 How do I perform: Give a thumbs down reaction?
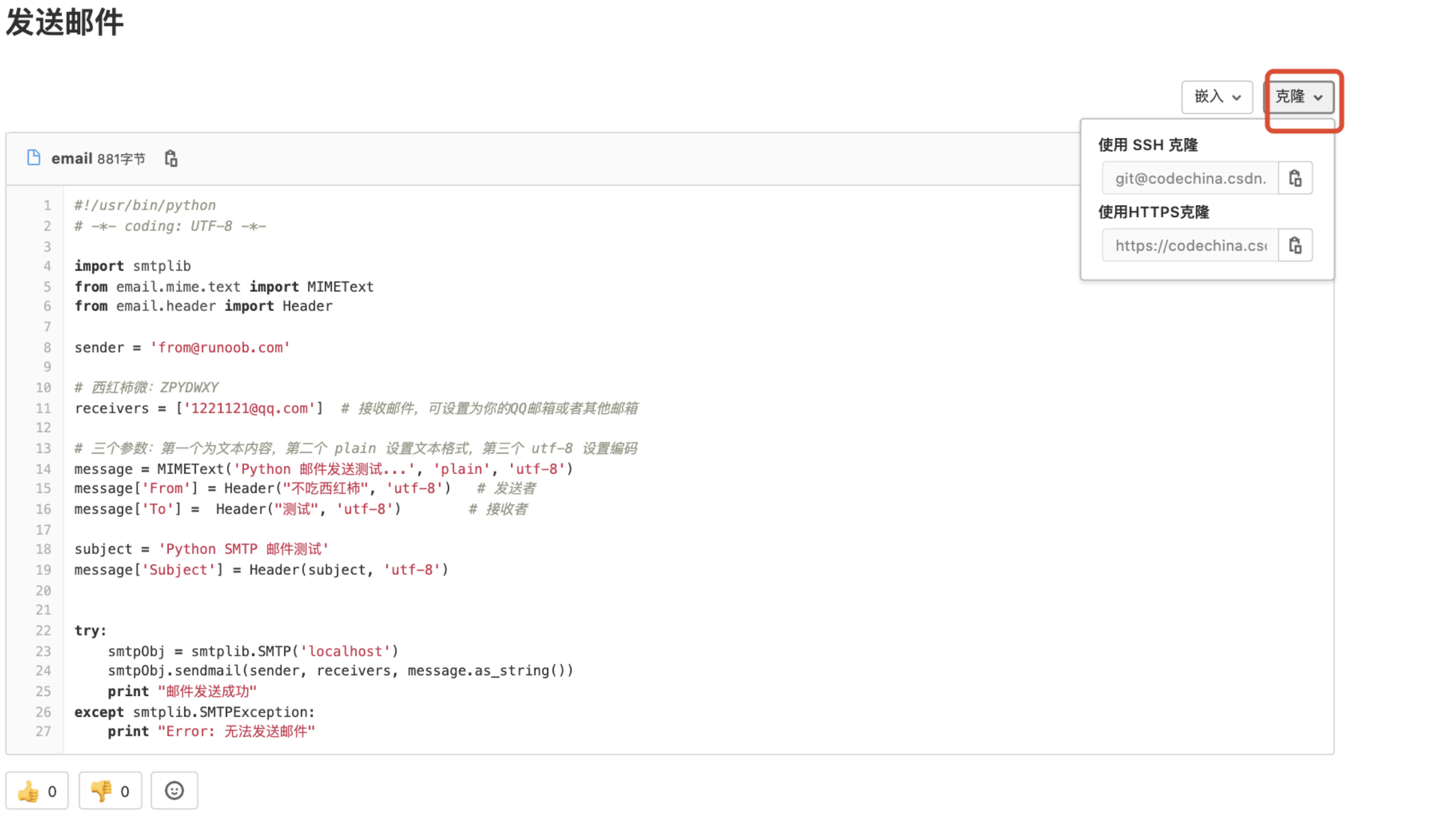point(110,791)
